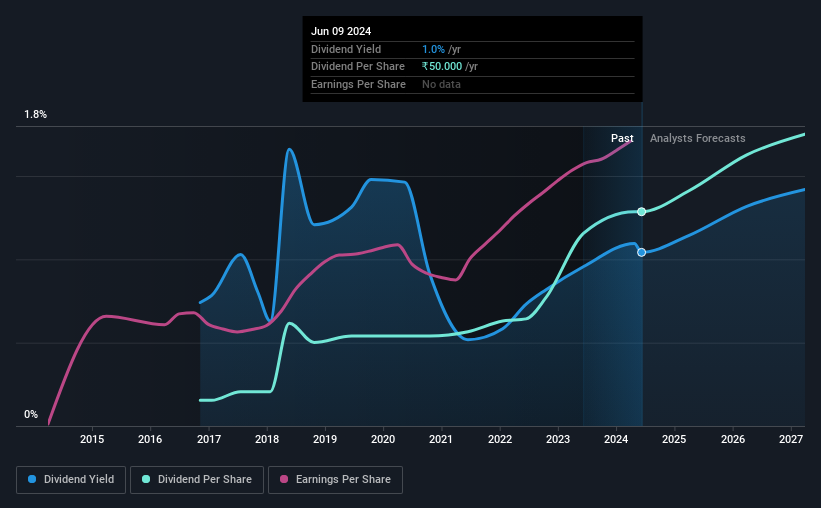
Task: Click the 2025 x-axis label
Action: pyautogui.click(x=674, y=439)
